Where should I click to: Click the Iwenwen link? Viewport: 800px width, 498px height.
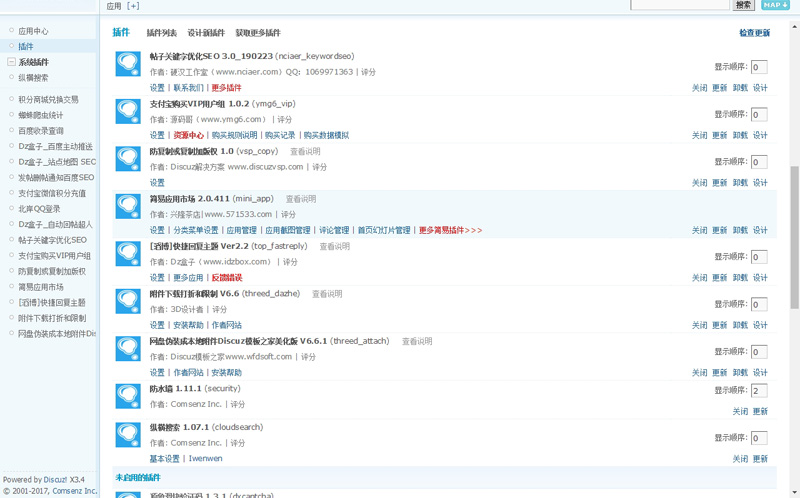click(206, 459)
